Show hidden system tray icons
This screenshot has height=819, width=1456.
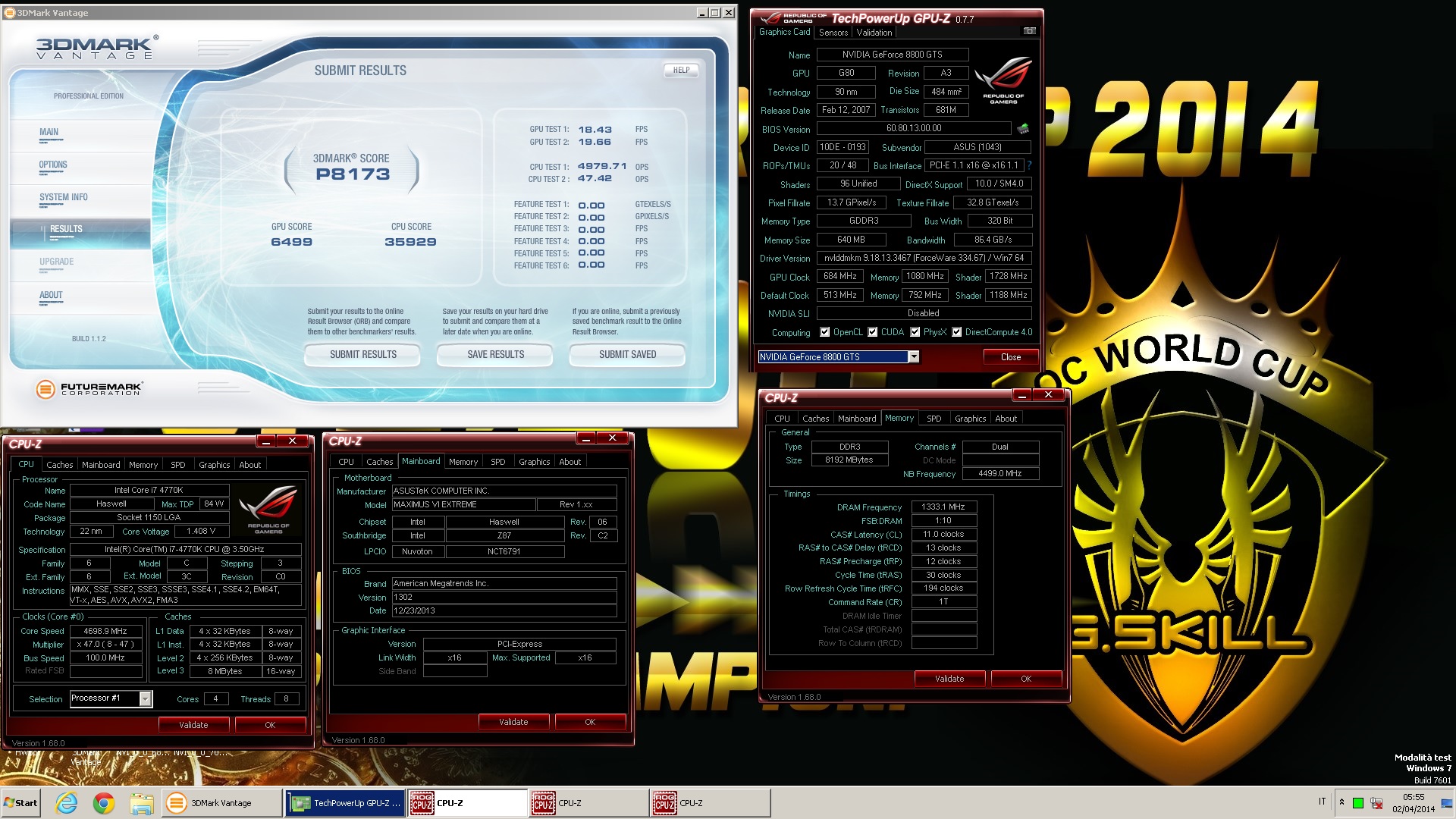tap(1341, 802)
